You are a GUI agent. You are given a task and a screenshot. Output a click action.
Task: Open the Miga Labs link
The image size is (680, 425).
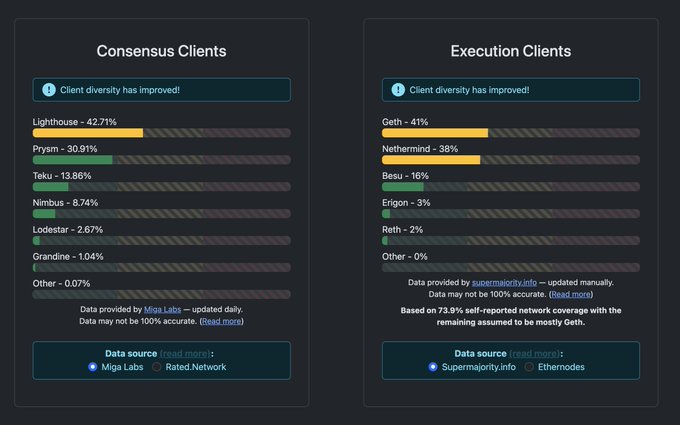pos(163,309)
